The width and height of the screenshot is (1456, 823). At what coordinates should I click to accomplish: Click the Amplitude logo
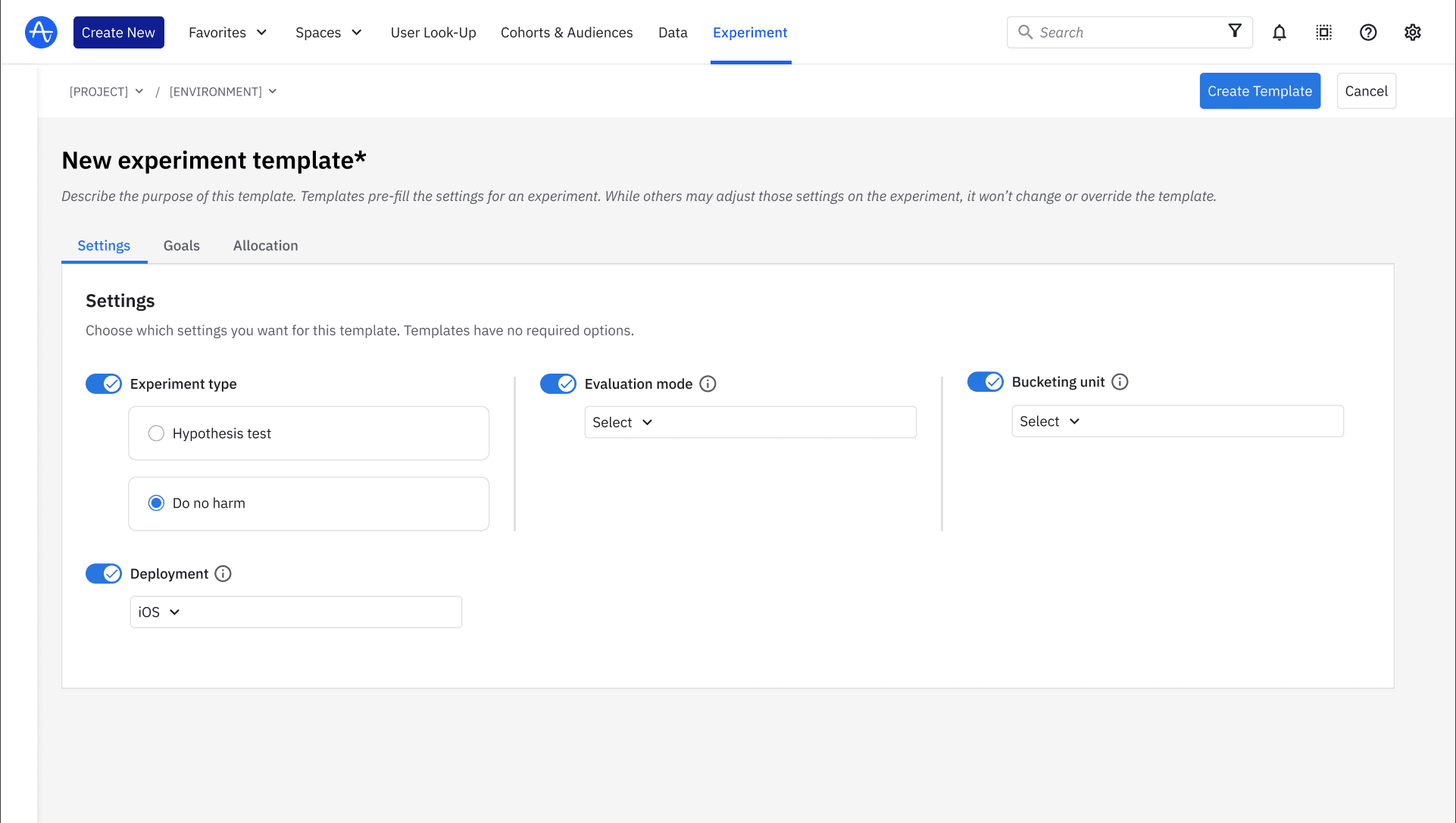41,32
